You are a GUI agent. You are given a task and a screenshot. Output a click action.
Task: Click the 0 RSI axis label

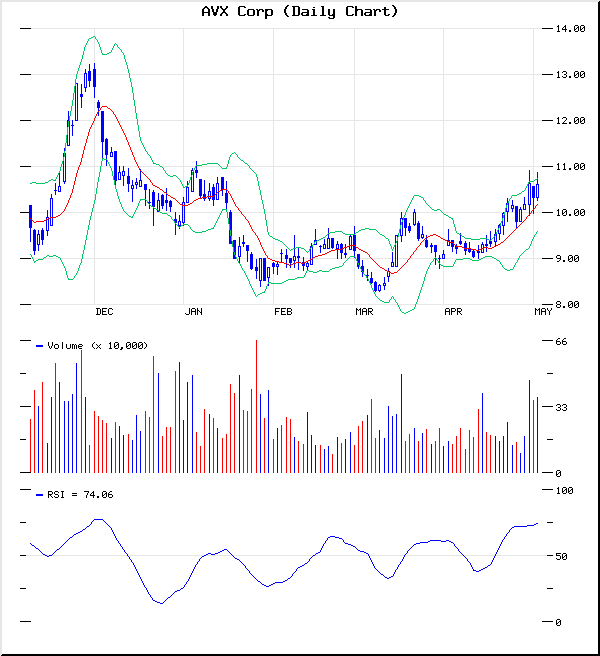(558, 622)
